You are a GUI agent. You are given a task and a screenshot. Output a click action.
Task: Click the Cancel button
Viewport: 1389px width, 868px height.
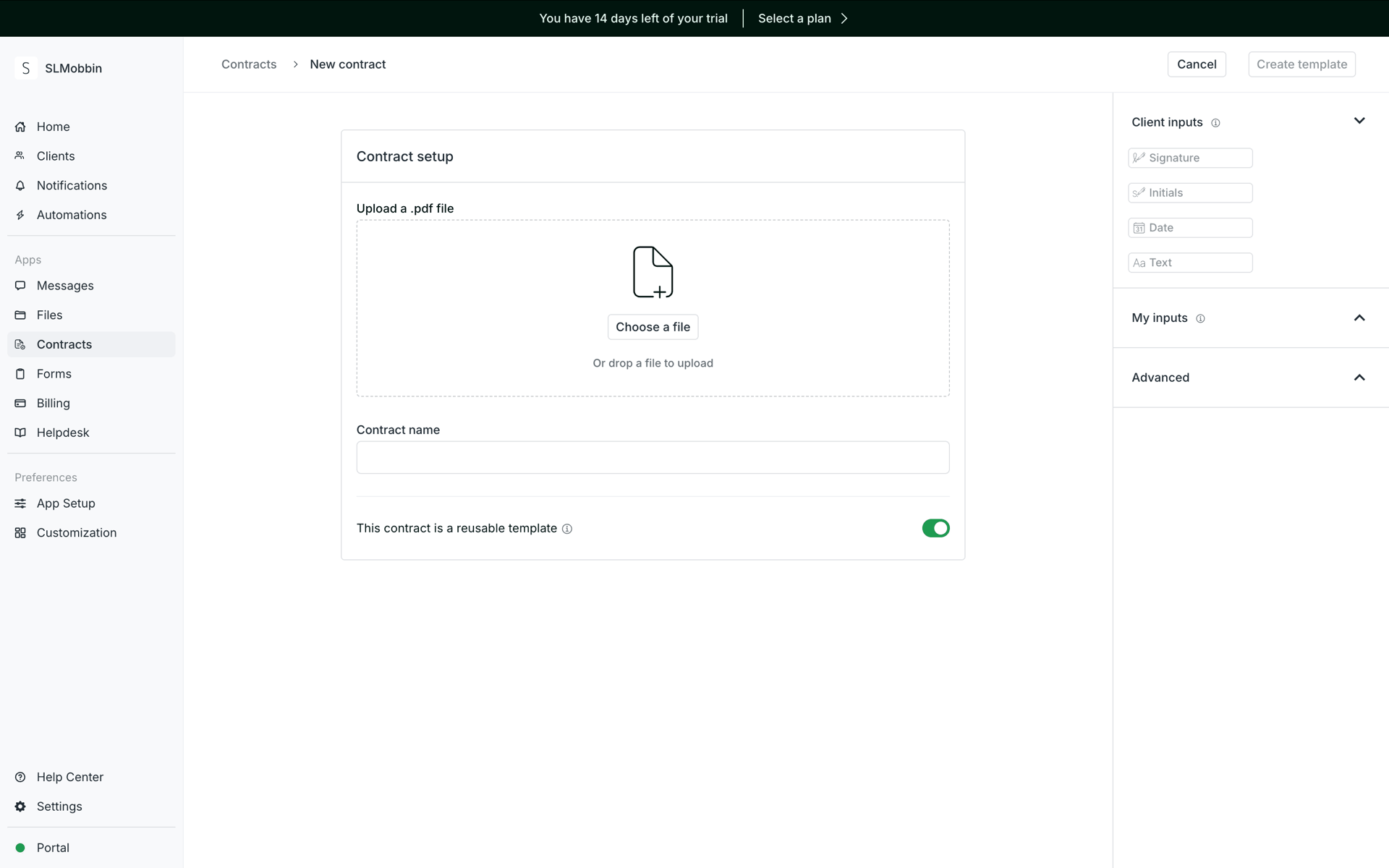[1197, 64]
